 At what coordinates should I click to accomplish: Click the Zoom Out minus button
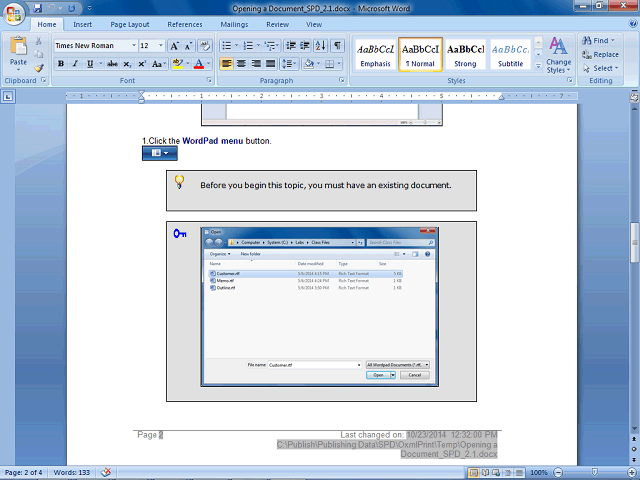pos(558,473)
